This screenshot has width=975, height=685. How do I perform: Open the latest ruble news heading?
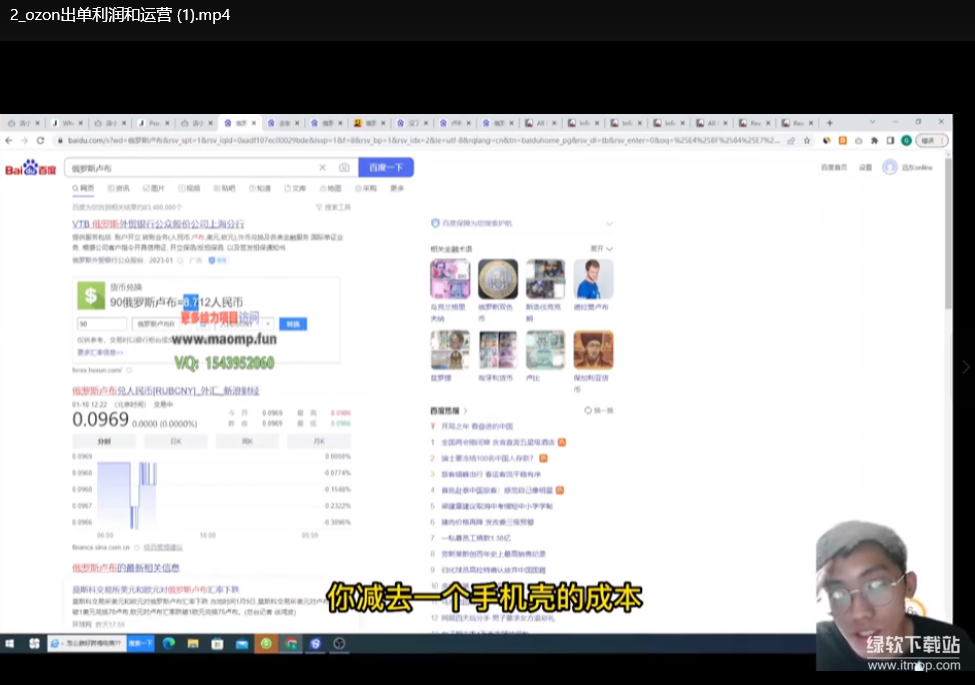point(126,568)
